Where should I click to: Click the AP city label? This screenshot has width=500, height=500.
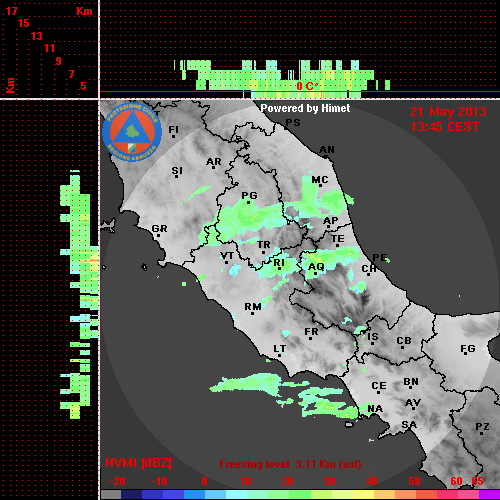331,221
